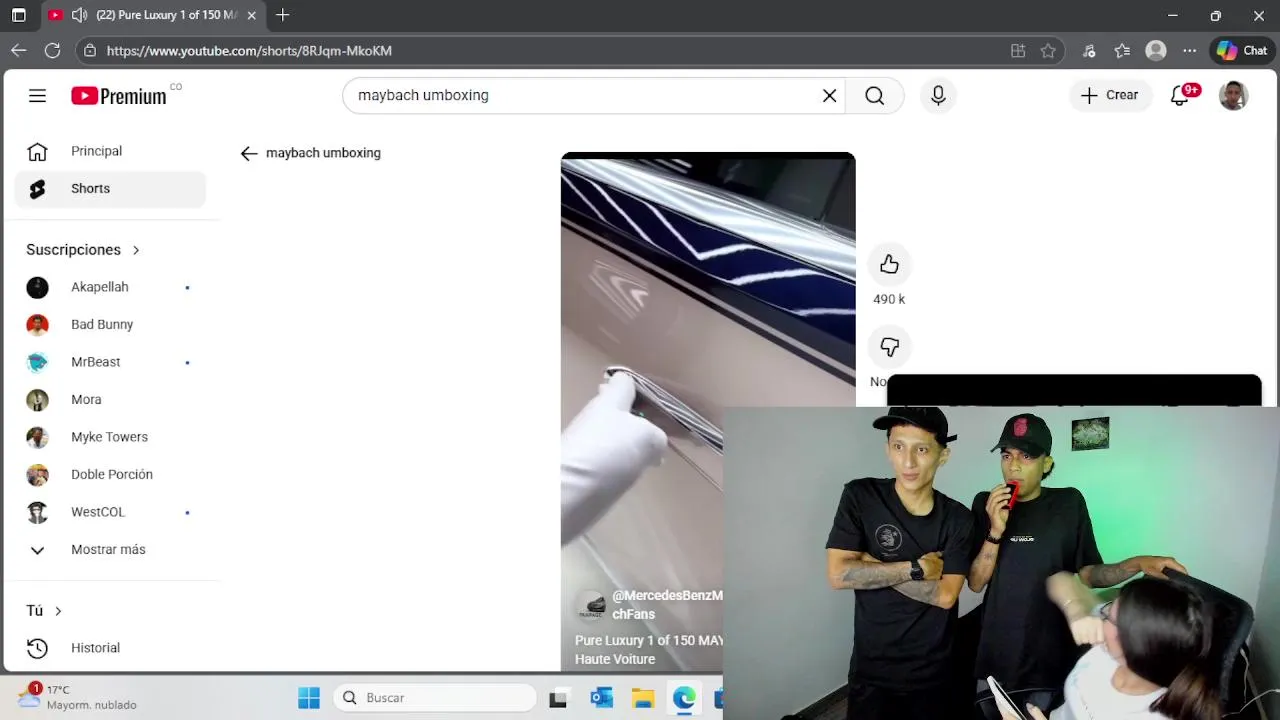Screen dimensions: 1280x720
Task: Open a new browser tab
Action: [283, 15]
